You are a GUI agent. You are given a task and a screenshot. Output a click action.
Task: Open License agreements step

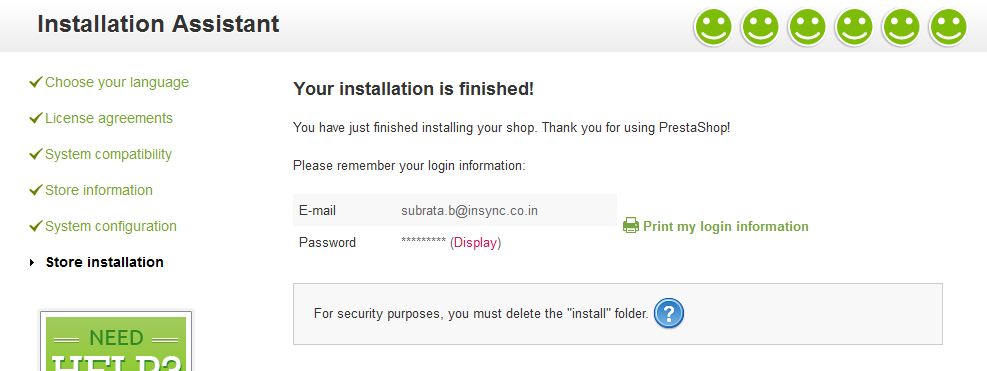pos(108,118)
